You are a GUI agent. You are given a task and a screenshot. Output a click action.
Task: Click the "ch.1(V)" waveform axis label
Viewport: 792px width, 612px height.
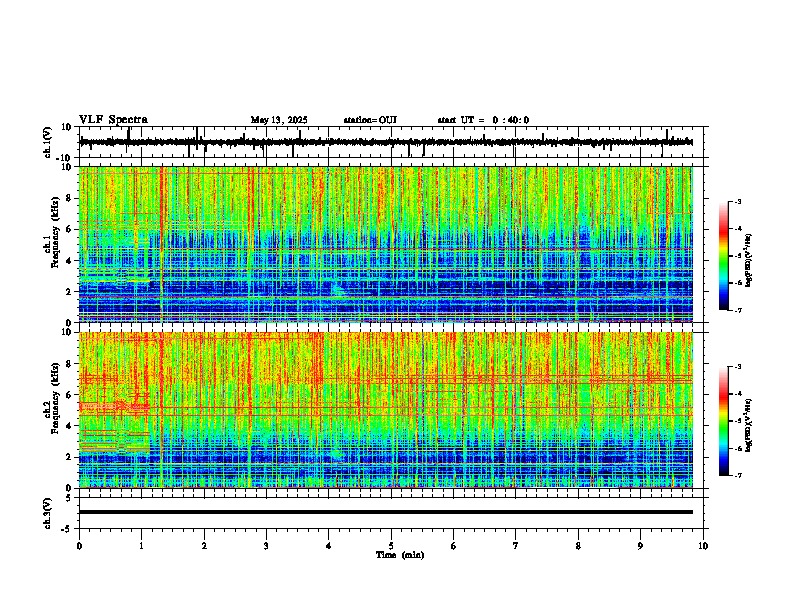coord(48,142)
